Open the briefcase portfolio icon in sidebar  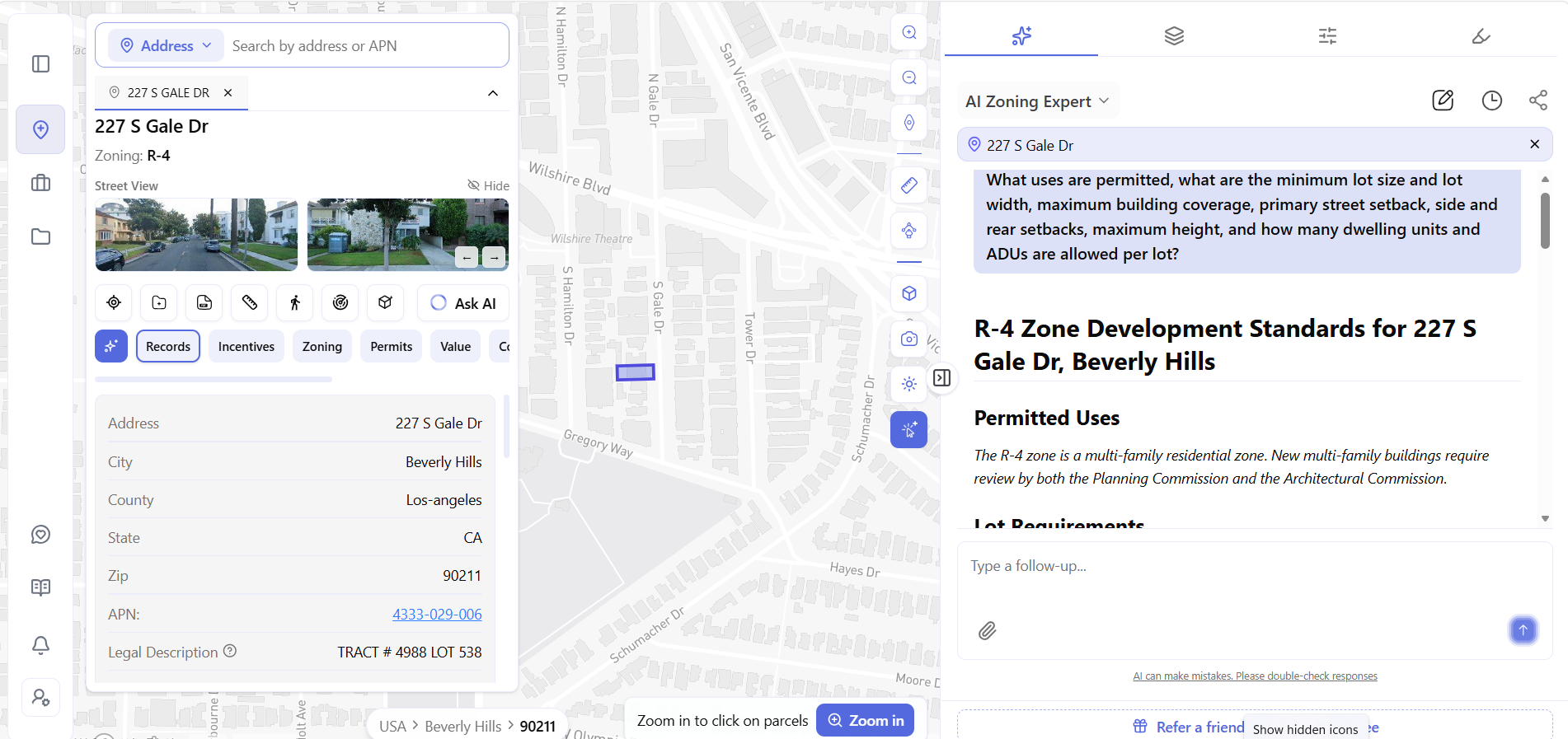click(x=40, y=183)
